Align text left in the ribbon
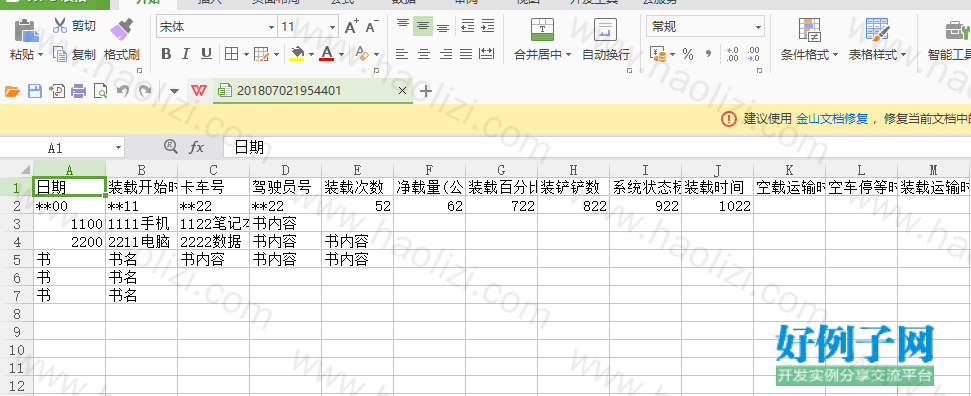 [x=403, y=54]
